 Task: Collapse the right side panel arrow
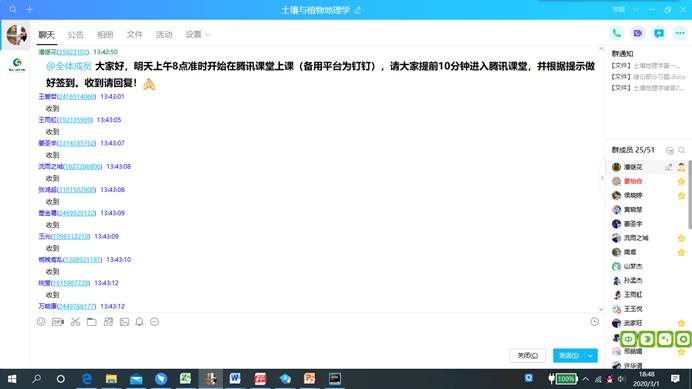point(602,178)
